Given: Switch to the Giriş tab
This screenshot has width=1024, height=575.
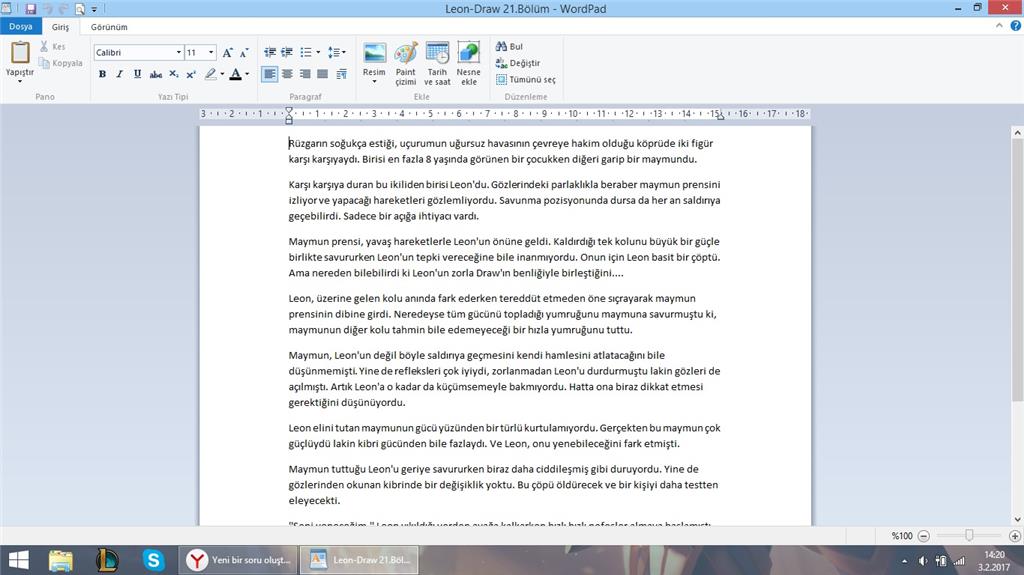Looking at the screenshot, I should pyautogui.click(x=60, y=27).
